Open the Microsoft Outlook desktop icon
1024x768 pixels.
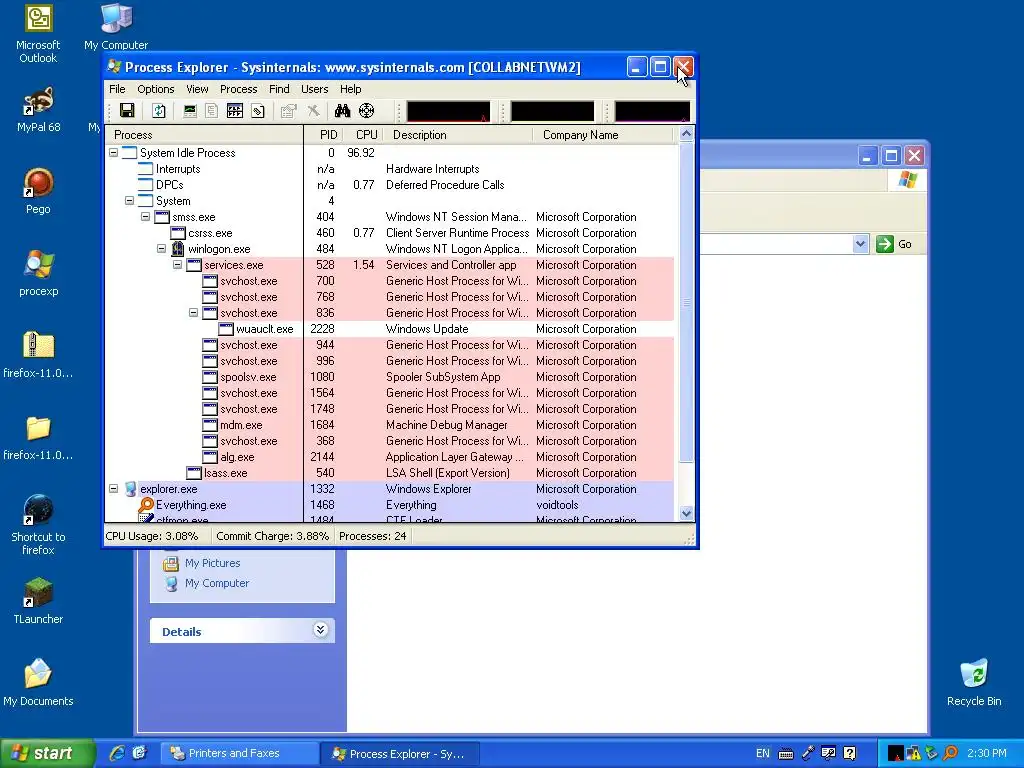(38, 33)
